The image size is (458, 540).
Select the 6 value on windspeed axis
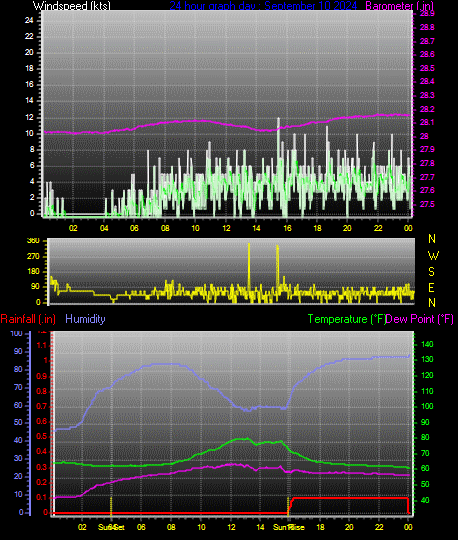[32, 165]
